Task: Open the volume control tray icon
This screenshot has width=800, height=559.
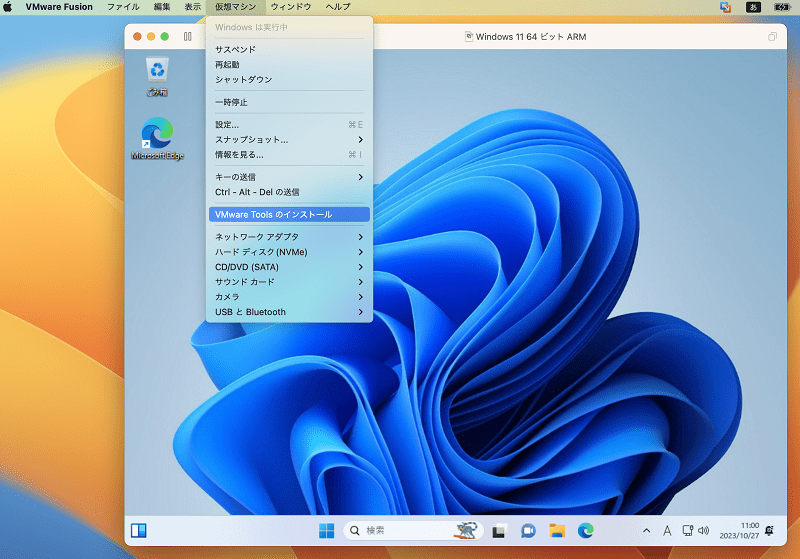Action: 703,531
